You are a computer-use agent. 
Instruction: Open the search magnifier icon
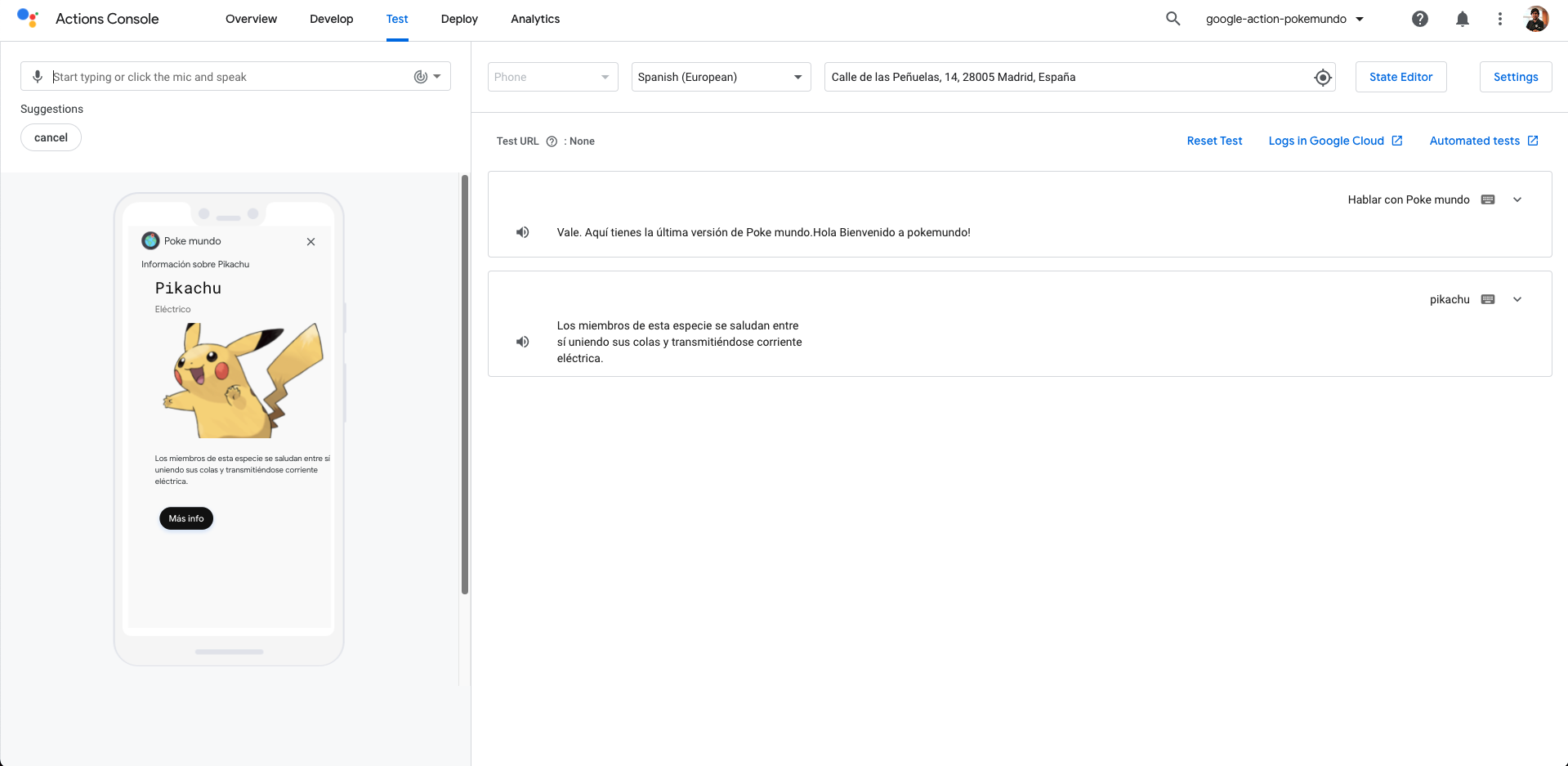(x=1173, y=19)
